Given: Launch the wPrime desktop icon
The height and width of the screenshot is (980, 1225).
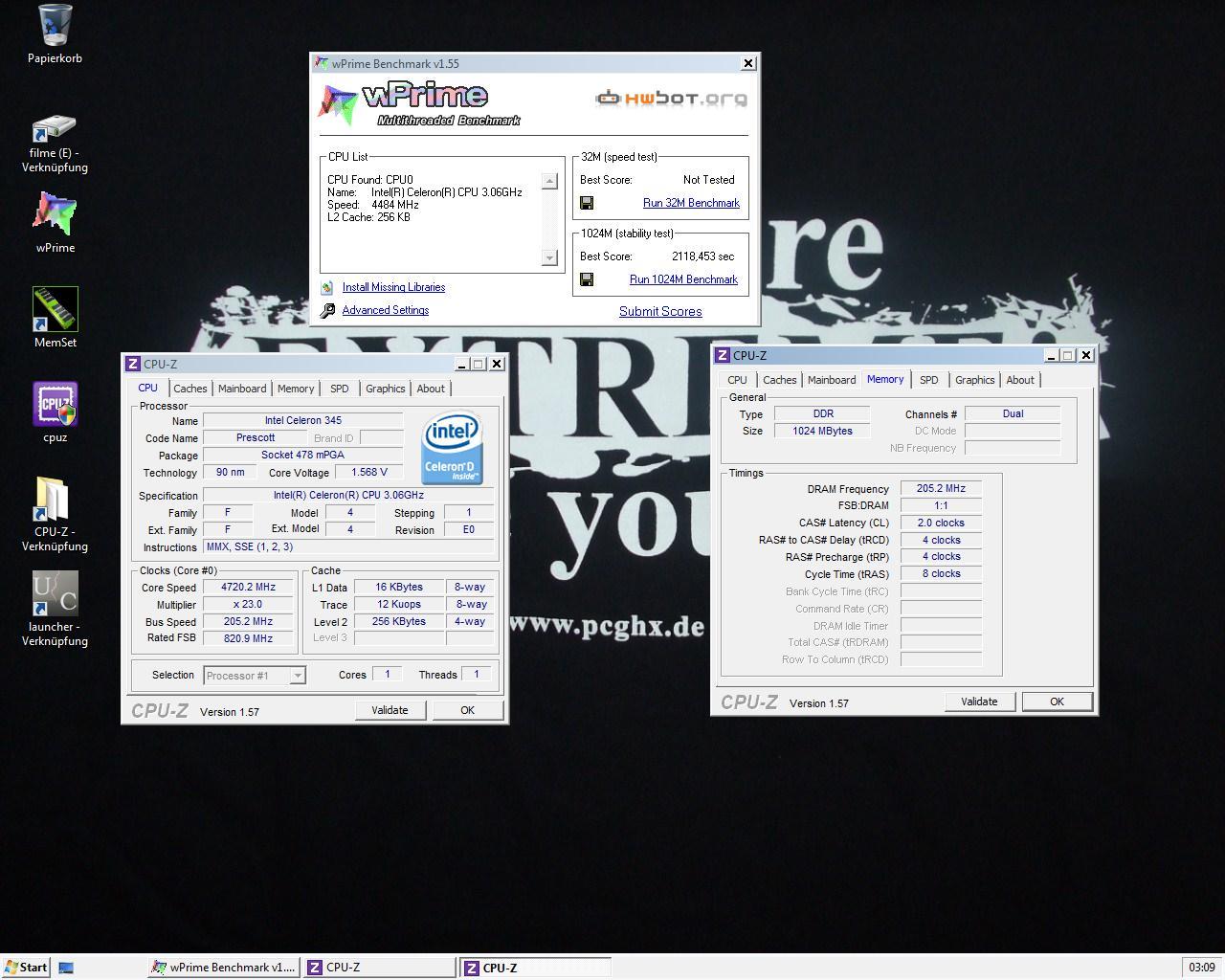Looking at the screenshot, I should (55, 212).
